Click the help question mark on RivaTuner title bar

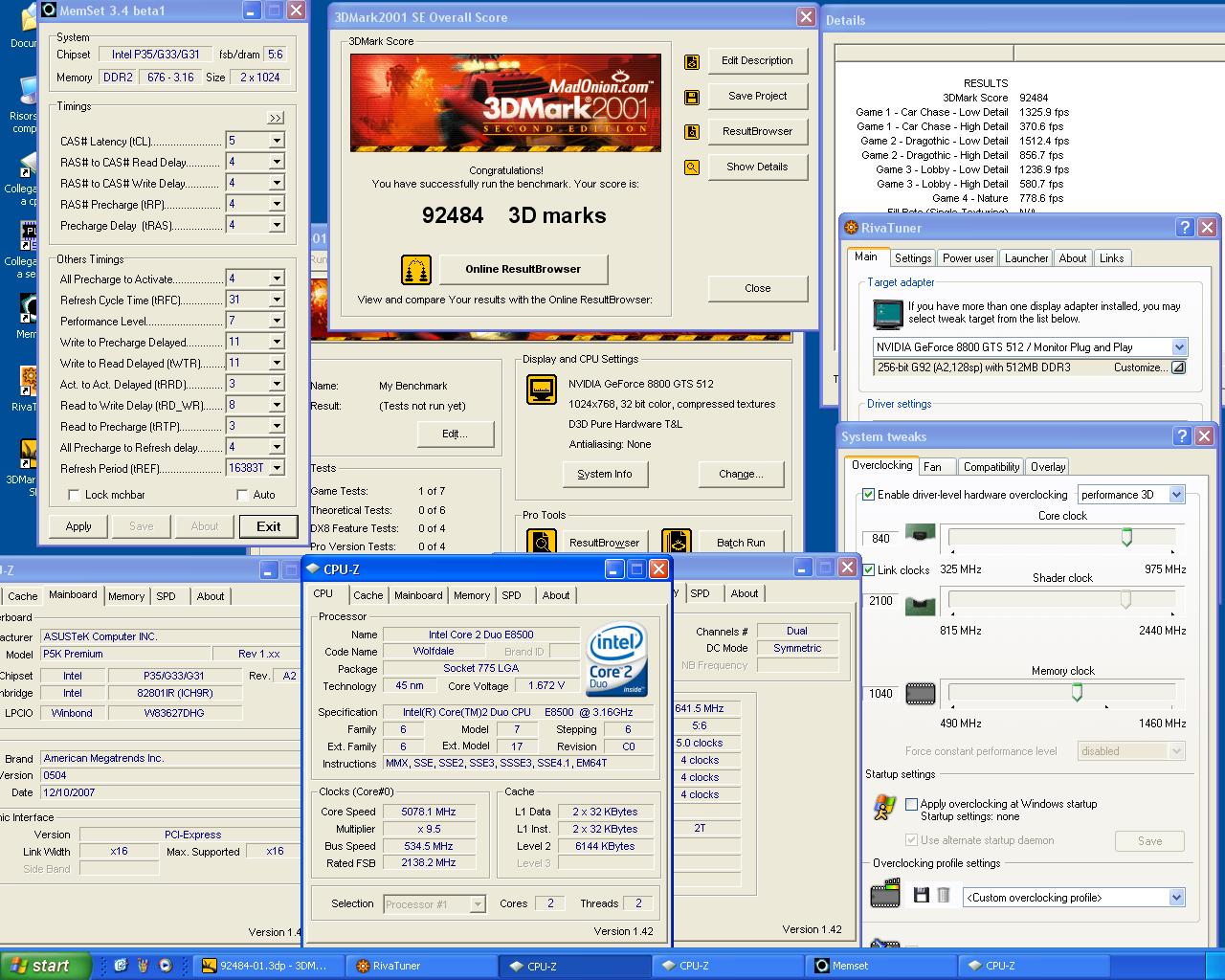coord(1185,228)
